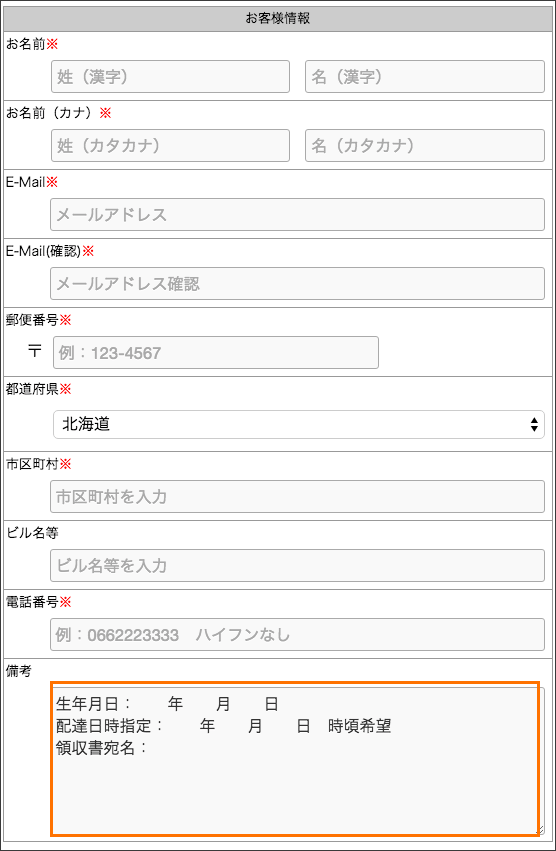Focus the 名（カタカナ）input box

[x=425, y=145]
